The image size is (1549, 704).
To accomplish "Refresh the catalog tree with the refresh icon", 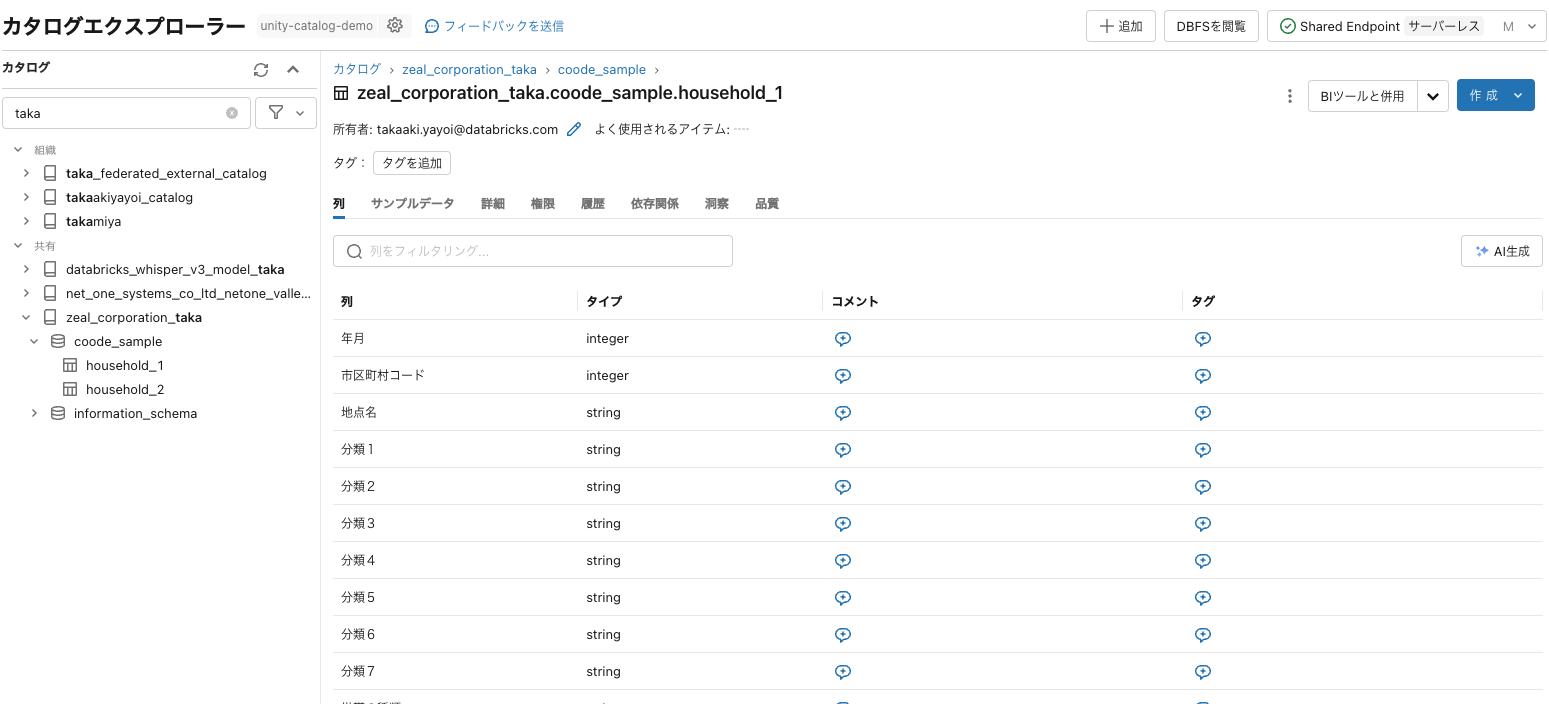I will [x=261, y=69].
